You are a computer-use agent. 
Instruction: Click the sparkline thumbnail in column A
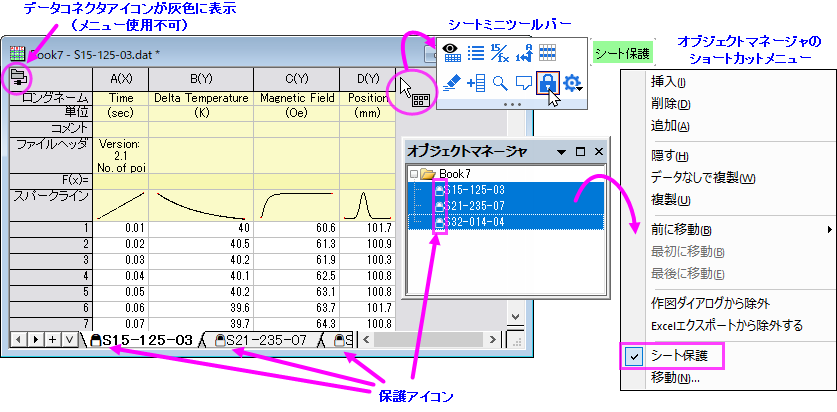click(x=121, y=205)
